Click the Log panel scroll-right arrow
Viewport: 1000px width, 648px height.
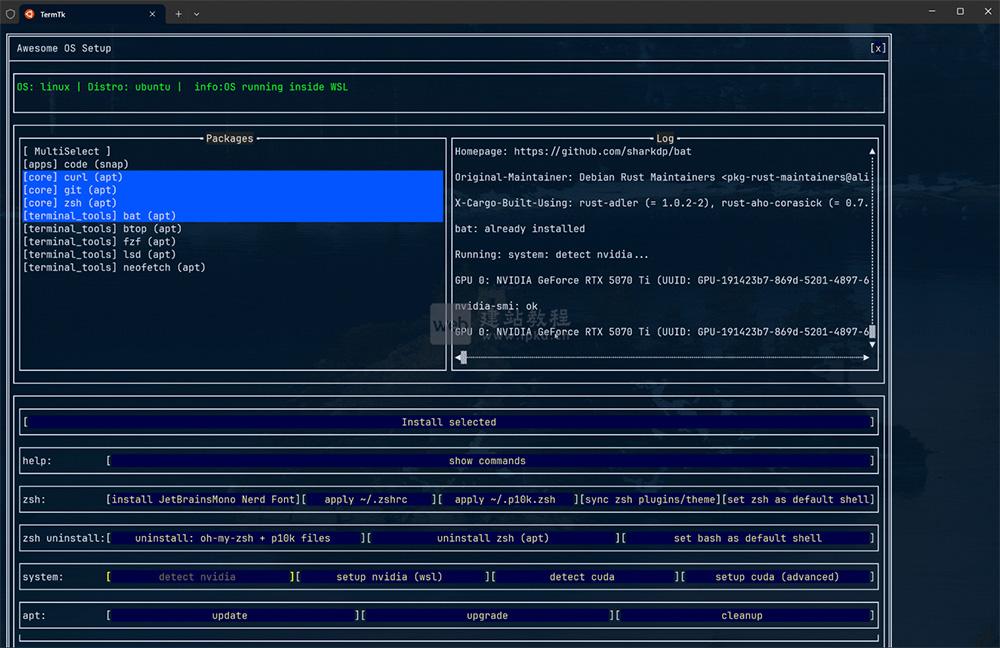pyautogui.click(x=866, y=357)
